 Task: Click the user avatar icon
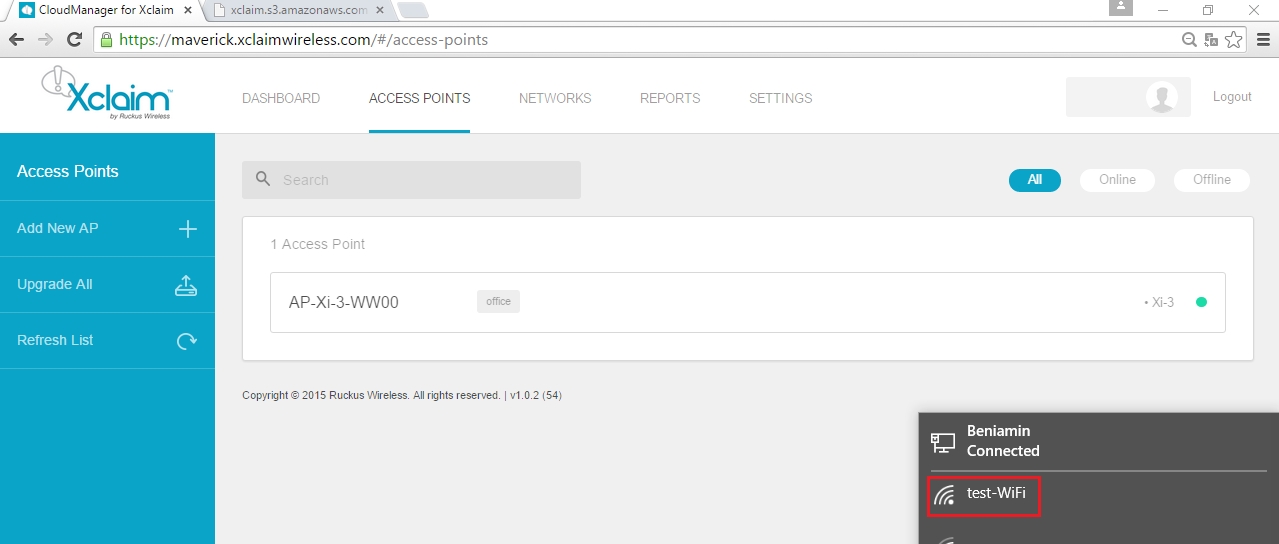[1161, 97]
